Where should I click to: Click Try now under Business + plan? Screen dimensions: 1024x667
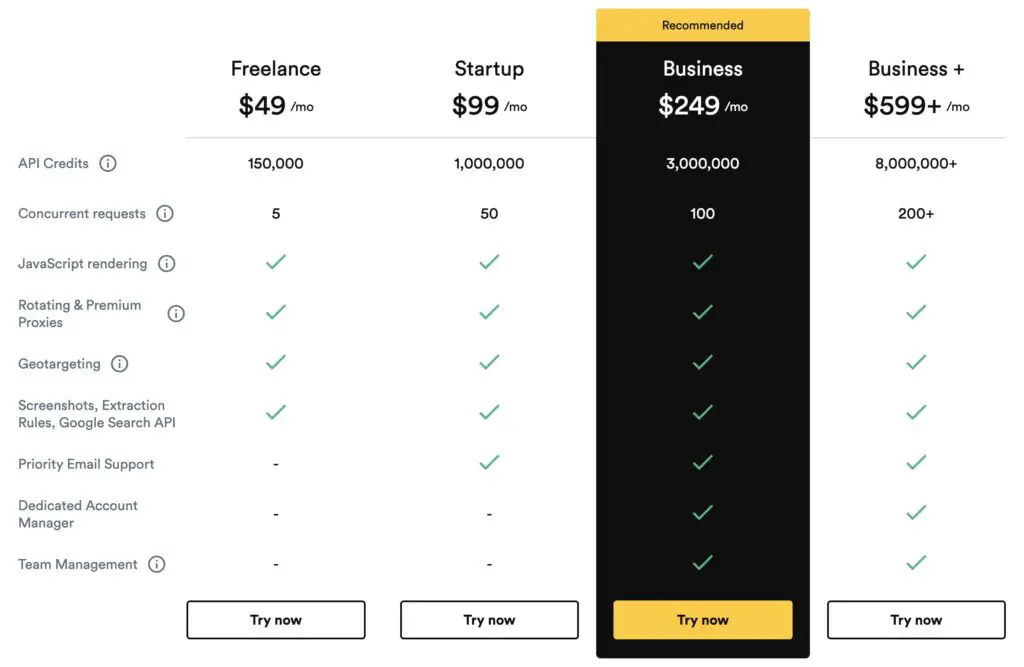pos(916,620)
